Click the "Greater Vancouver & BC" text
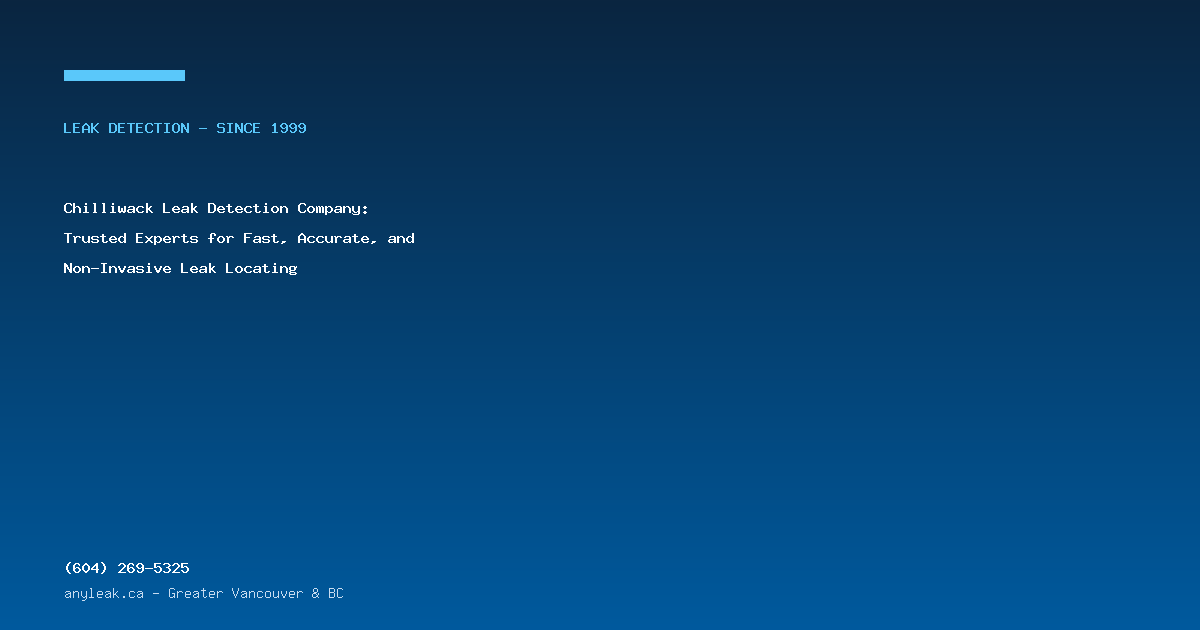 pyautogui.click(x=256, y=594)
